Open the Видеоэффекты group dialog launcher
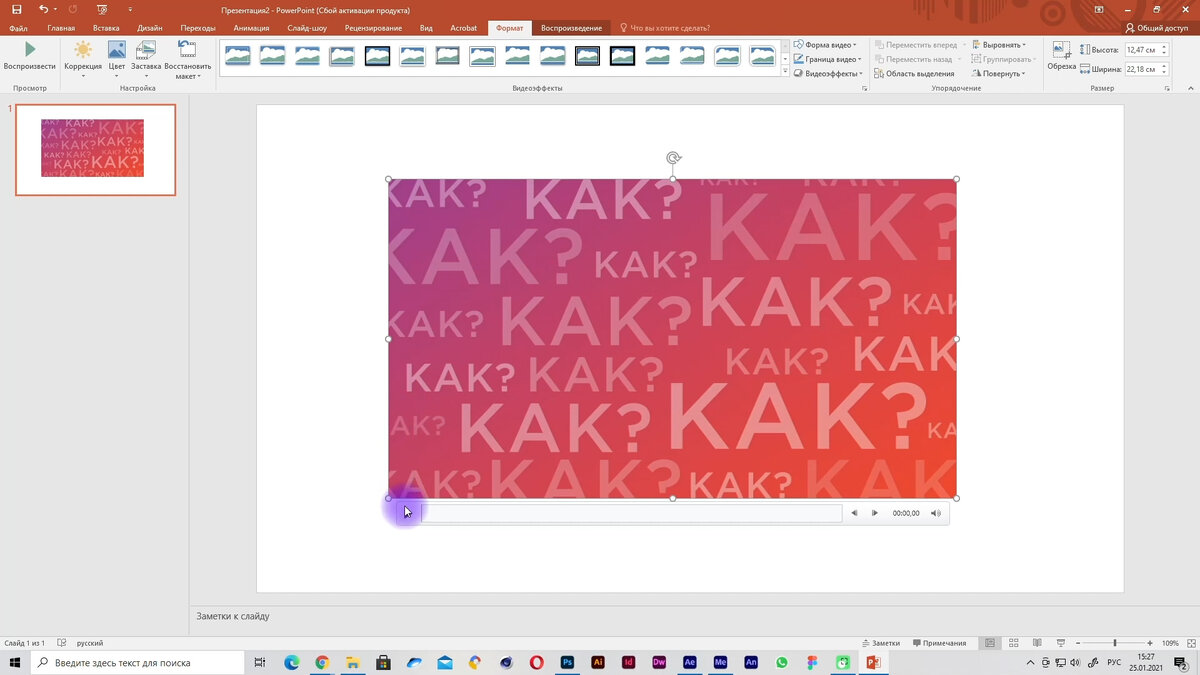The height and width of the screenshot is (675, 1200). [864, 88]
